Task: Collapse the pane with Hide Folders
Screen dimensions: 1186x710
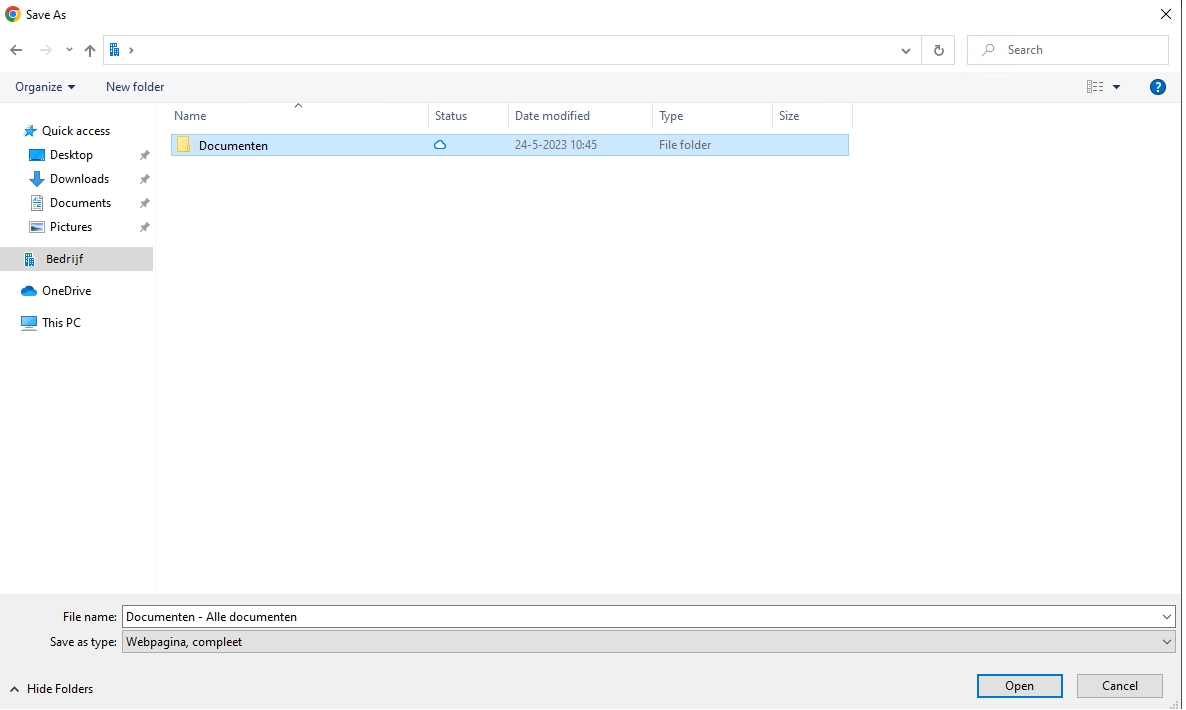Action: click(x=52, y=689)
